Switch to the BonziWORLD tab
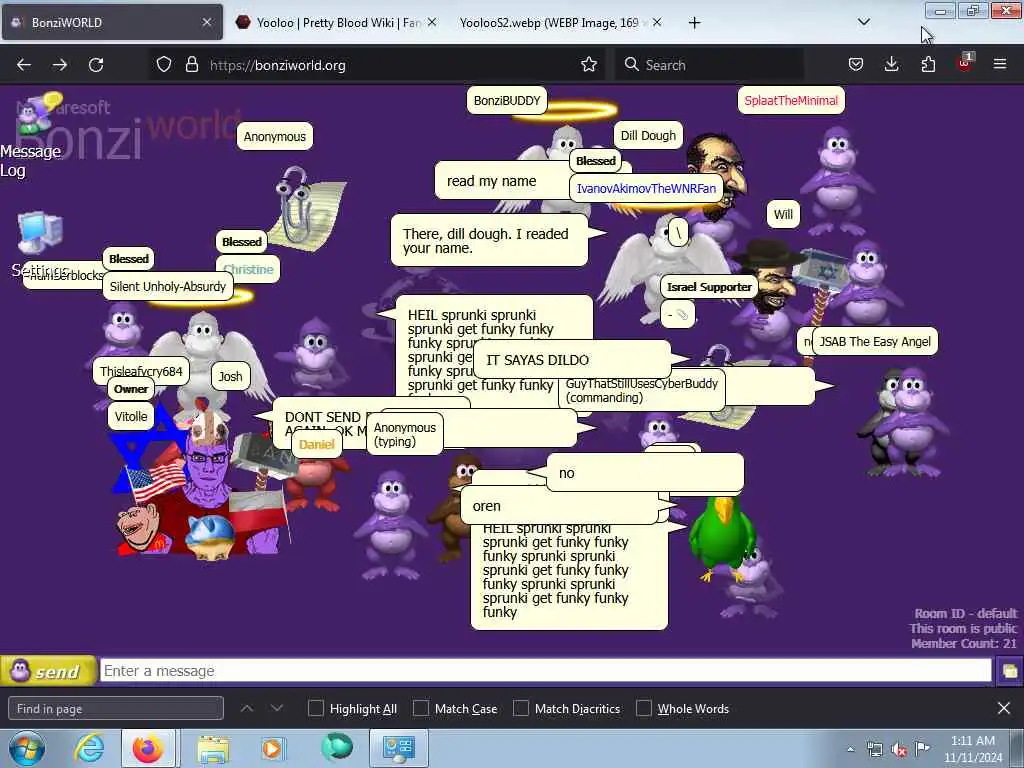This screenshot has height=768, width=1024. [x=104, y=22]
